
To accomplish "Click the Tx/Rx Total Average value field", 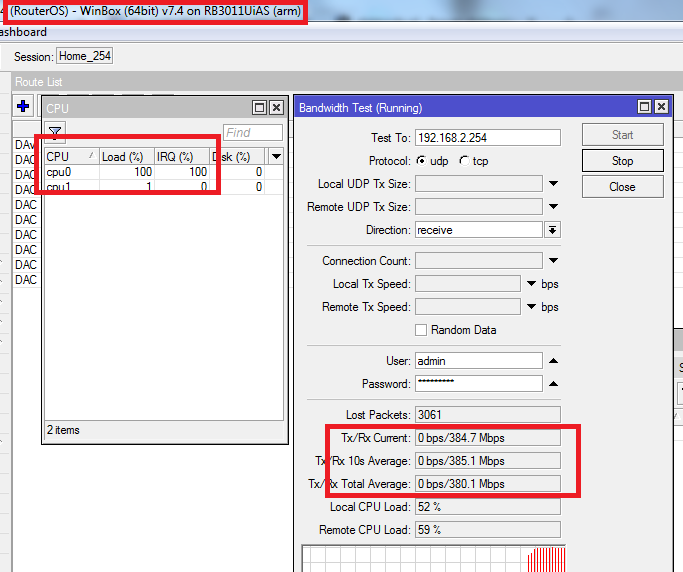I will (488, 484).
